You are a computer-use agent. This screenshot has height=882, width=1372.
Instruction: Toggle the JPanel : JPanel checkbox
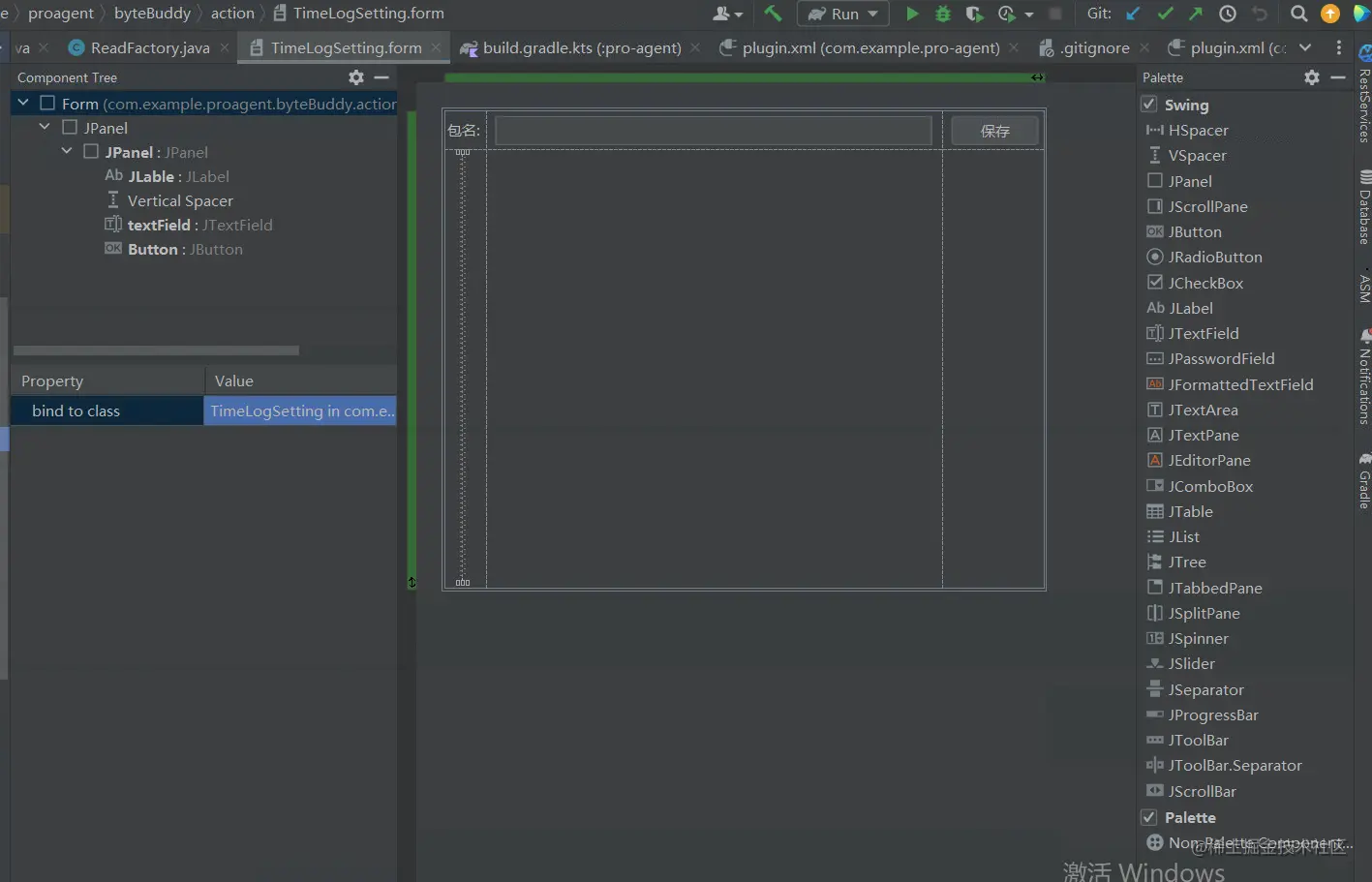(91, 151)
